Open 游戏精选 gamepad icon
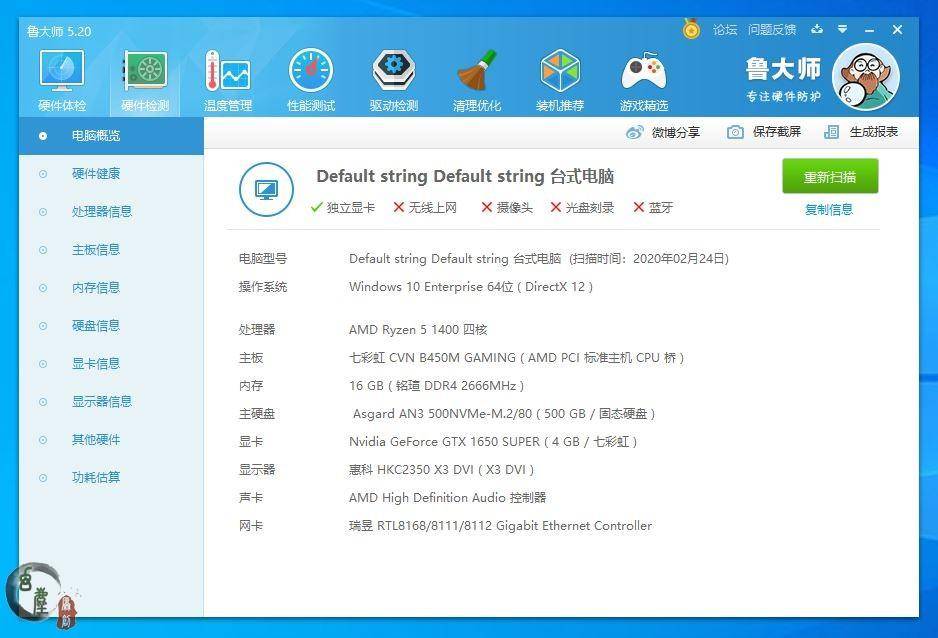This screenshot has height=638, width=938. coord(643,72)
